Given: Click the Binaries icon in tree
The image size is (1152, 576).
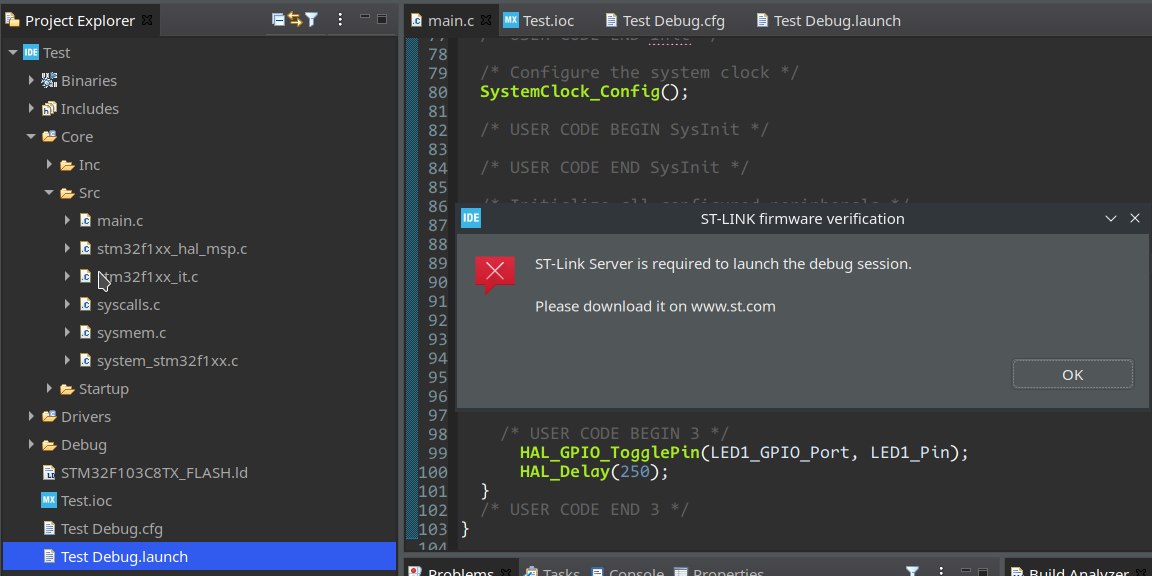Looking at the screenshot, I should pyautogui.click(x=49, y=80).
